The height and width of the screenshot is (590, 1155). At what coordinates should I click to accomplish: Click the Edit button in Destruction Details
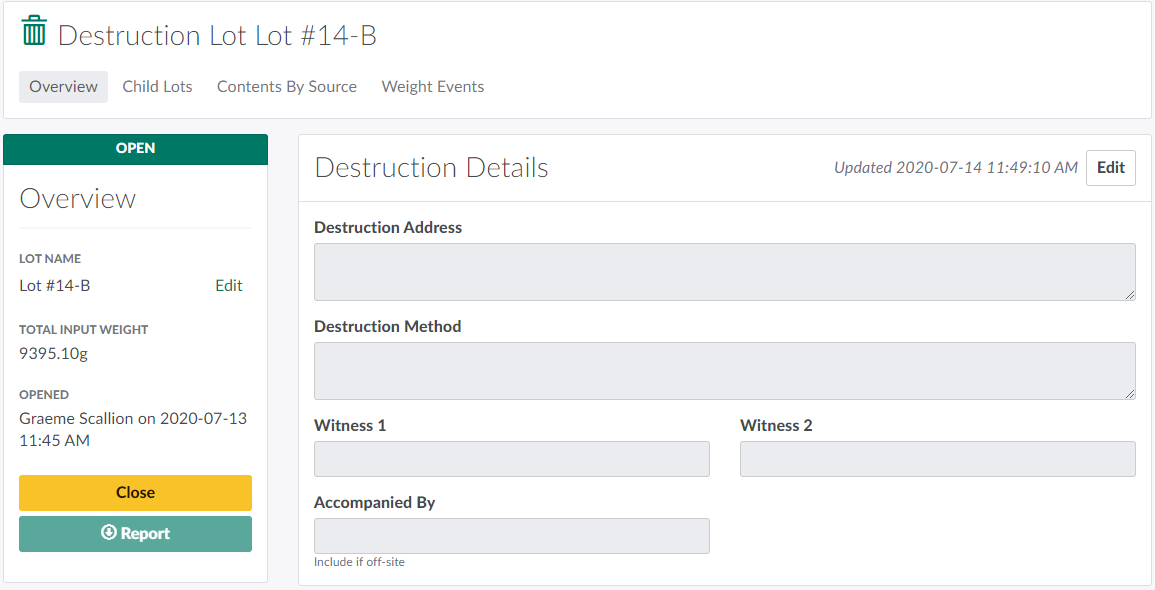[x=1110, y=168]
